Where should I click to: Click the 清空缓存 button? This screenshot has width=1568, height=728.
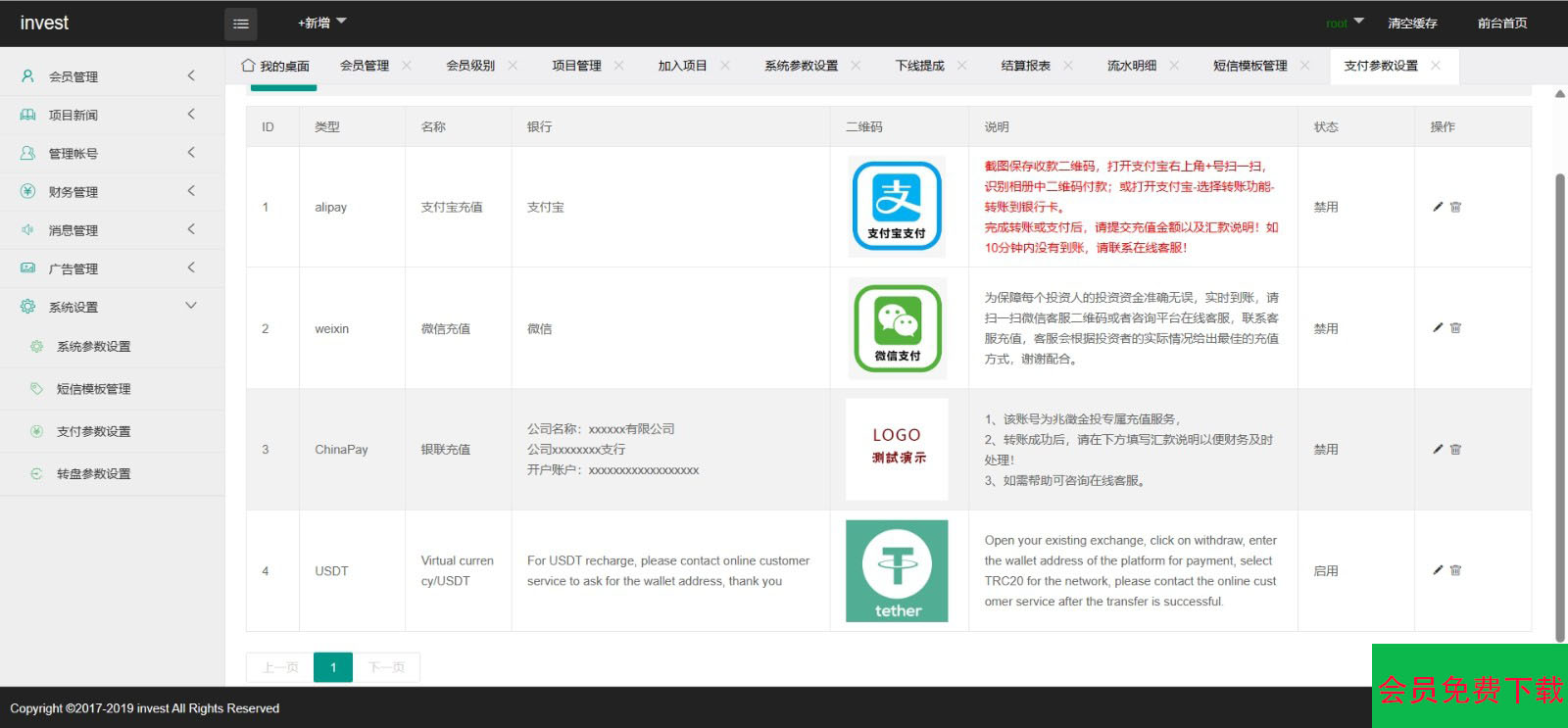point(1412,23)
